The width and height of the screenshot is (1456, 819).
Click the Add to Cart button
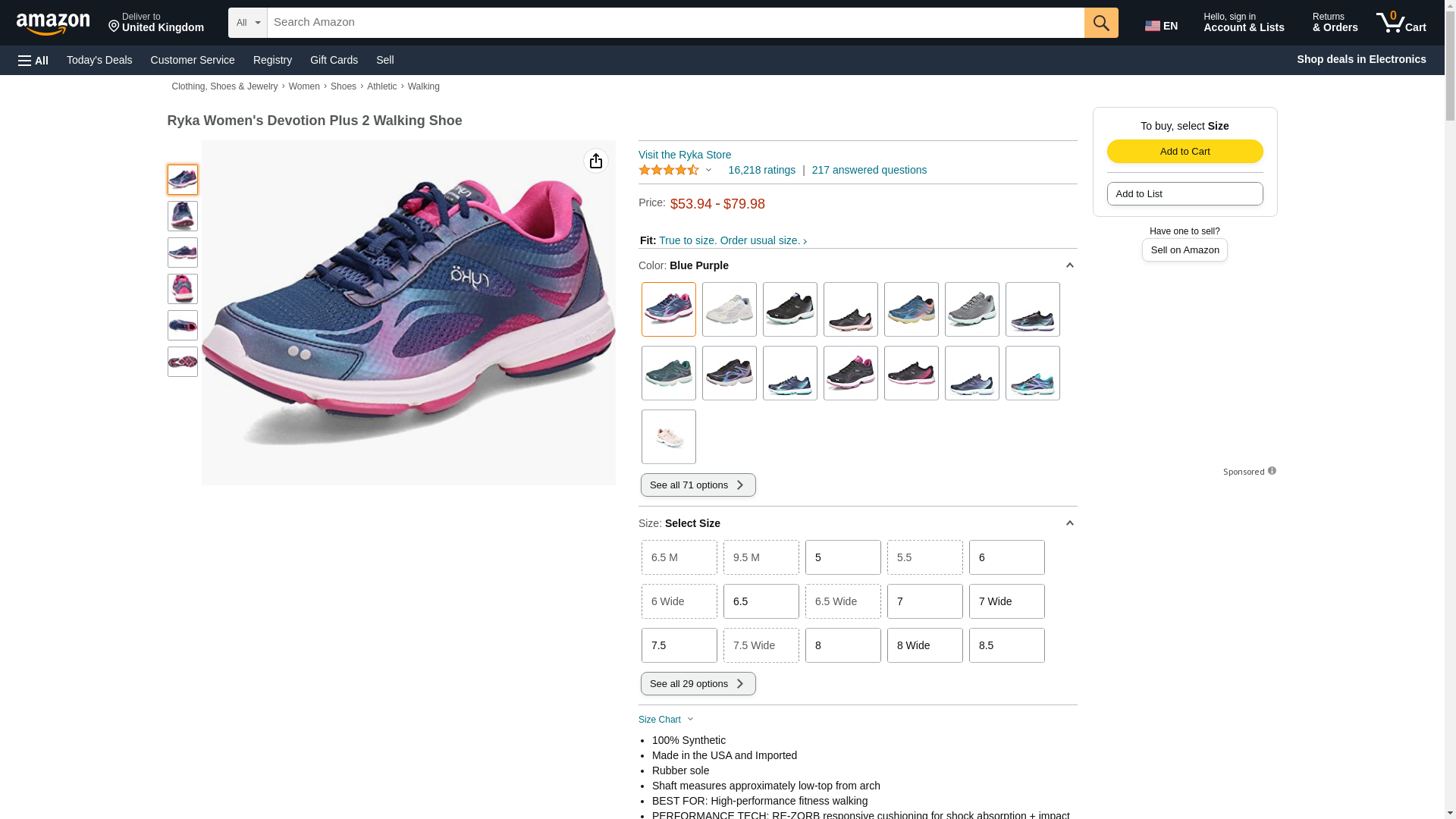coord(1185,151)
